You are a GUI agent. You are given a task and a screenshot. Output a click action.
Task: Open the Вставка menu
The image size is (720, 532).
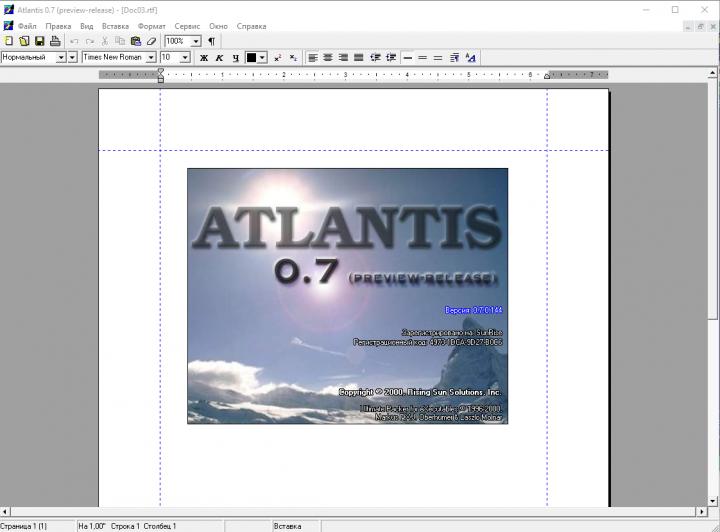click(115, 26)
